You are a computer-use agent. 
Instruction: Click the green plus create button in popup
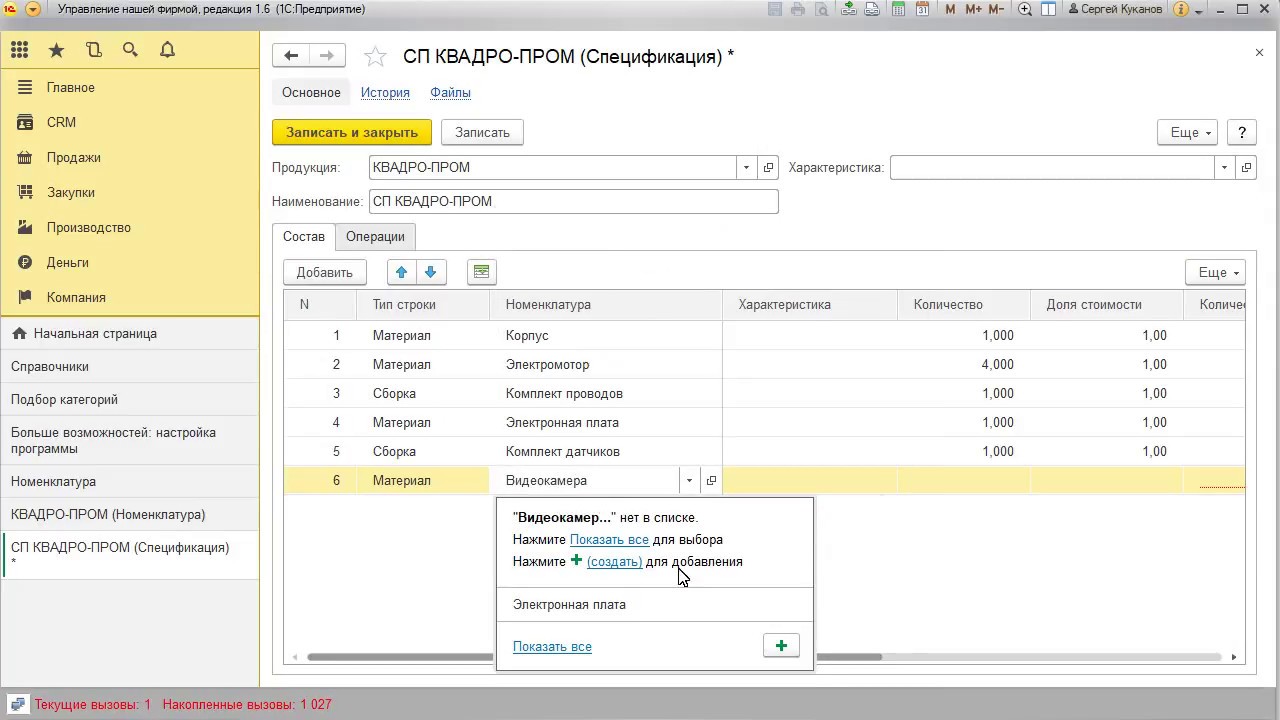point(781,646)
